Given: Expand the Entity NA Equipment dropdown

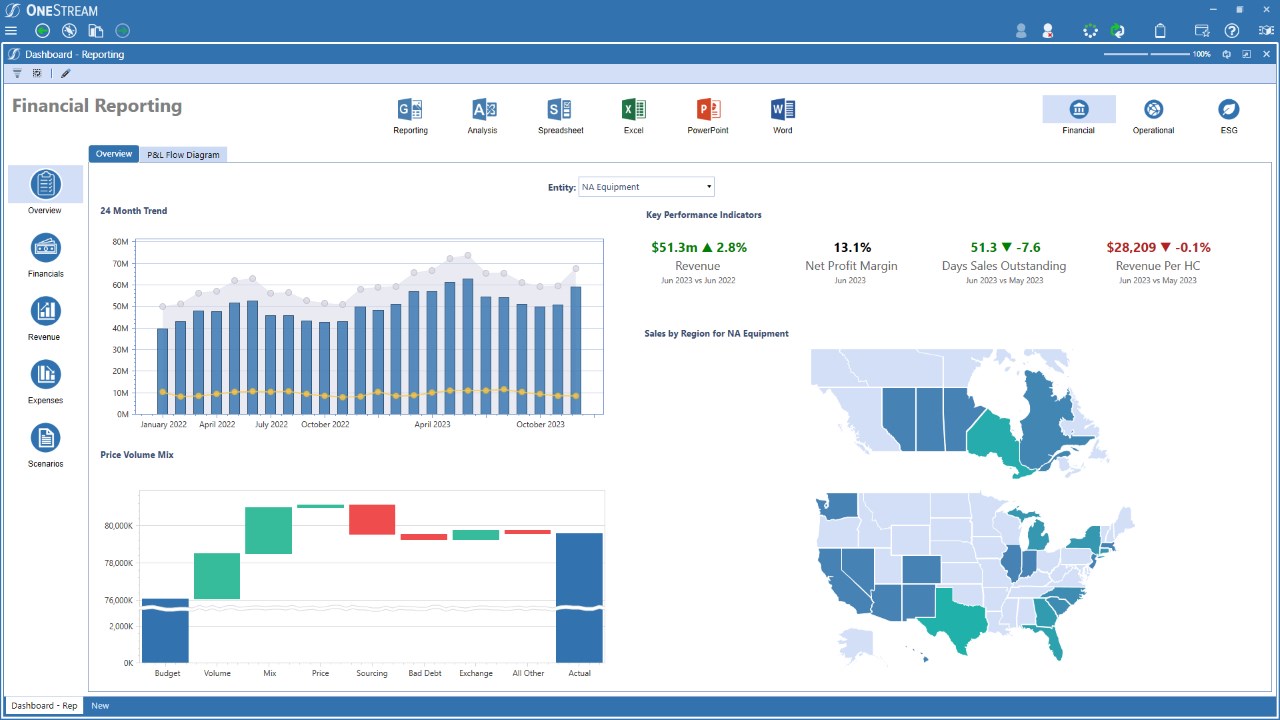Looking at the screenshot, I should tap(647, 187).
